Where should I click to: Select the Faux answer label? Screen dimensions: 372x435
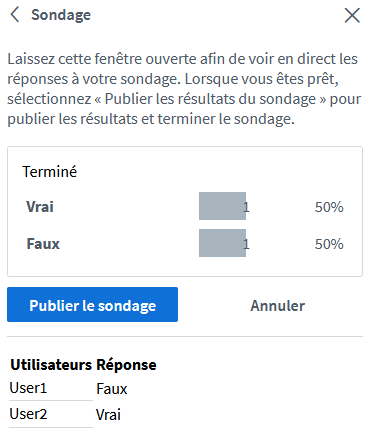coord(43,244)
